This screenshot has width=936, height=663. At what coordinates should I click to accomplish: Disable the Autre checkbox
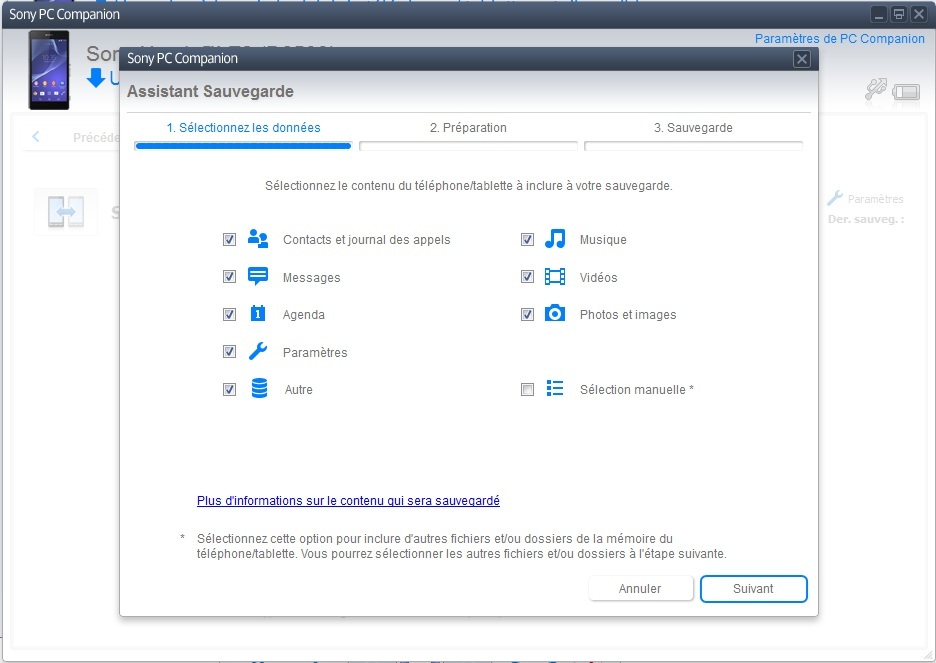(x=229, y=390)
